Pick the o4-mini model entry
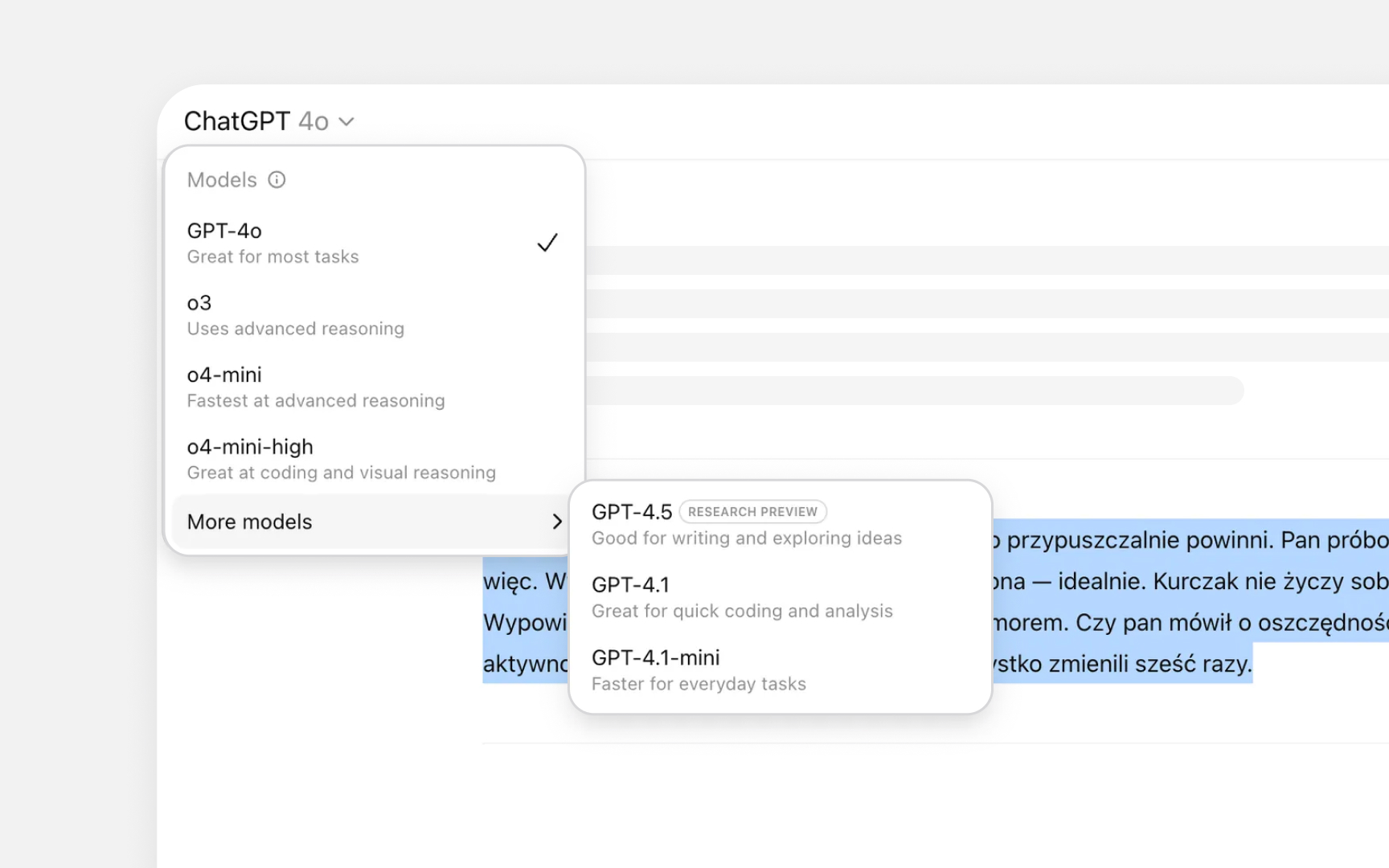This screenshot has width=1389, height=868. tap(374, 387)
